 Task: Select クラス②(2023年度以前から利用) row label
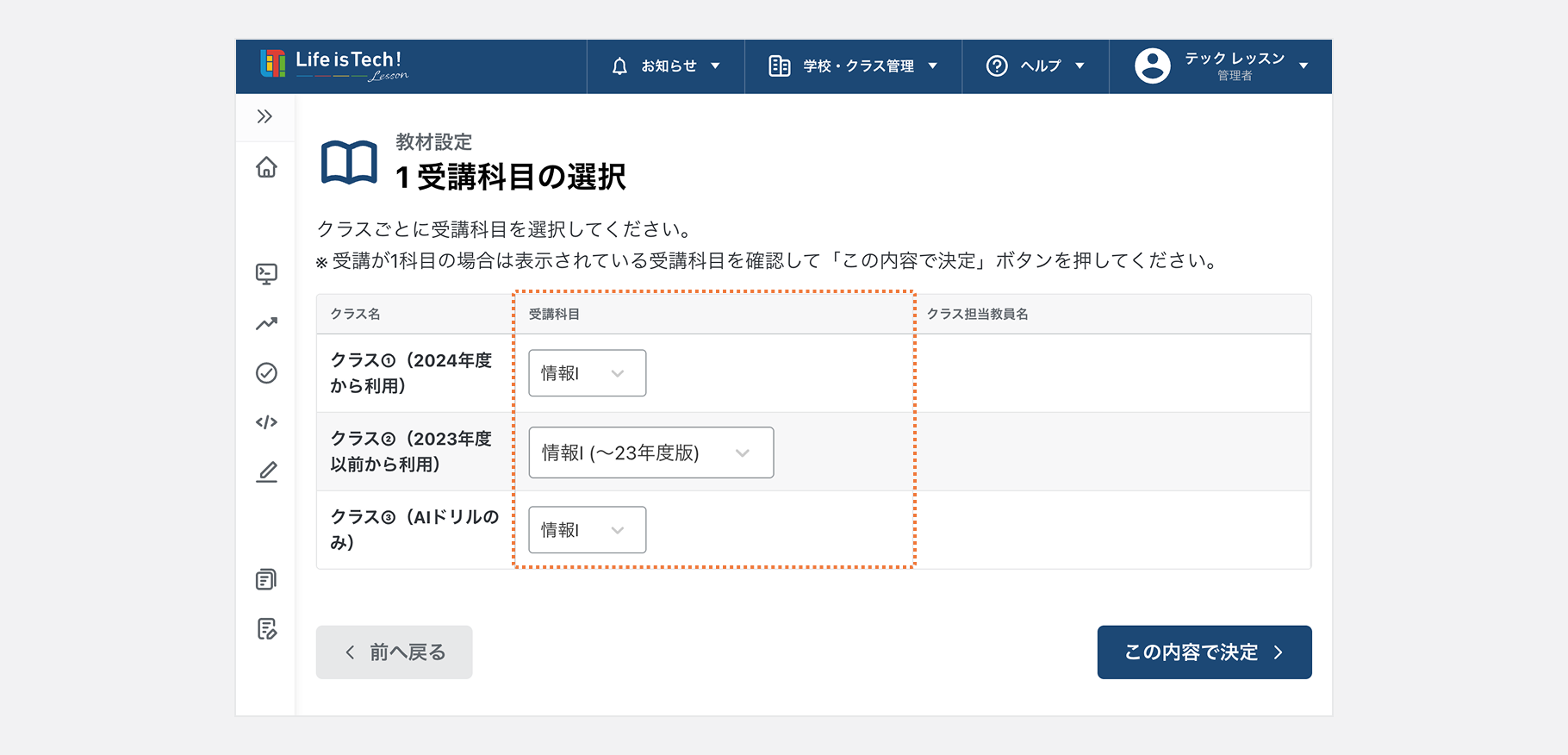click(411, 452)
